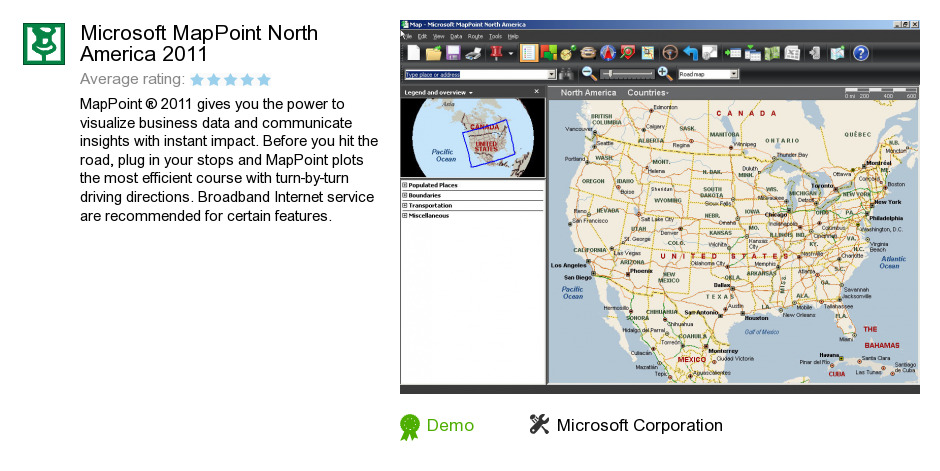Open the View menu
Image resolution: width=940 pixels, height=471 pixels.
(x=439, y=37)
